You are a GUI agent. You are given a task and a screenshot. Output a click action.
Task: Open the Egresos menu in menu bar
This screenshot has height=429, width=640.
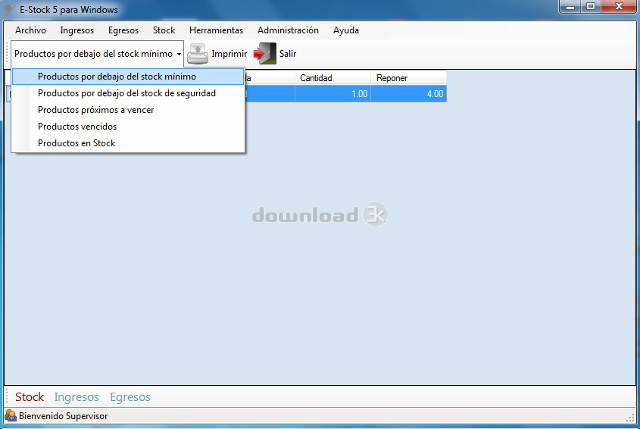point(123,30)
